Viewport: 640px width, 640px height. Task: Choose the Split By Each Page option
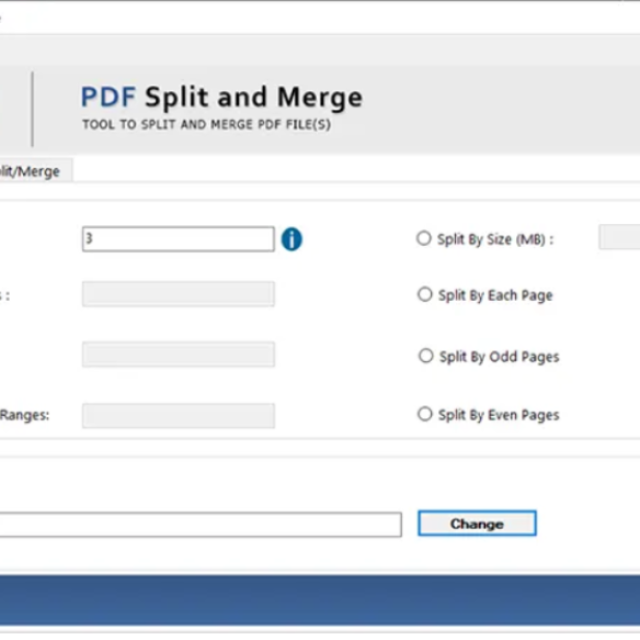point(425,295)
